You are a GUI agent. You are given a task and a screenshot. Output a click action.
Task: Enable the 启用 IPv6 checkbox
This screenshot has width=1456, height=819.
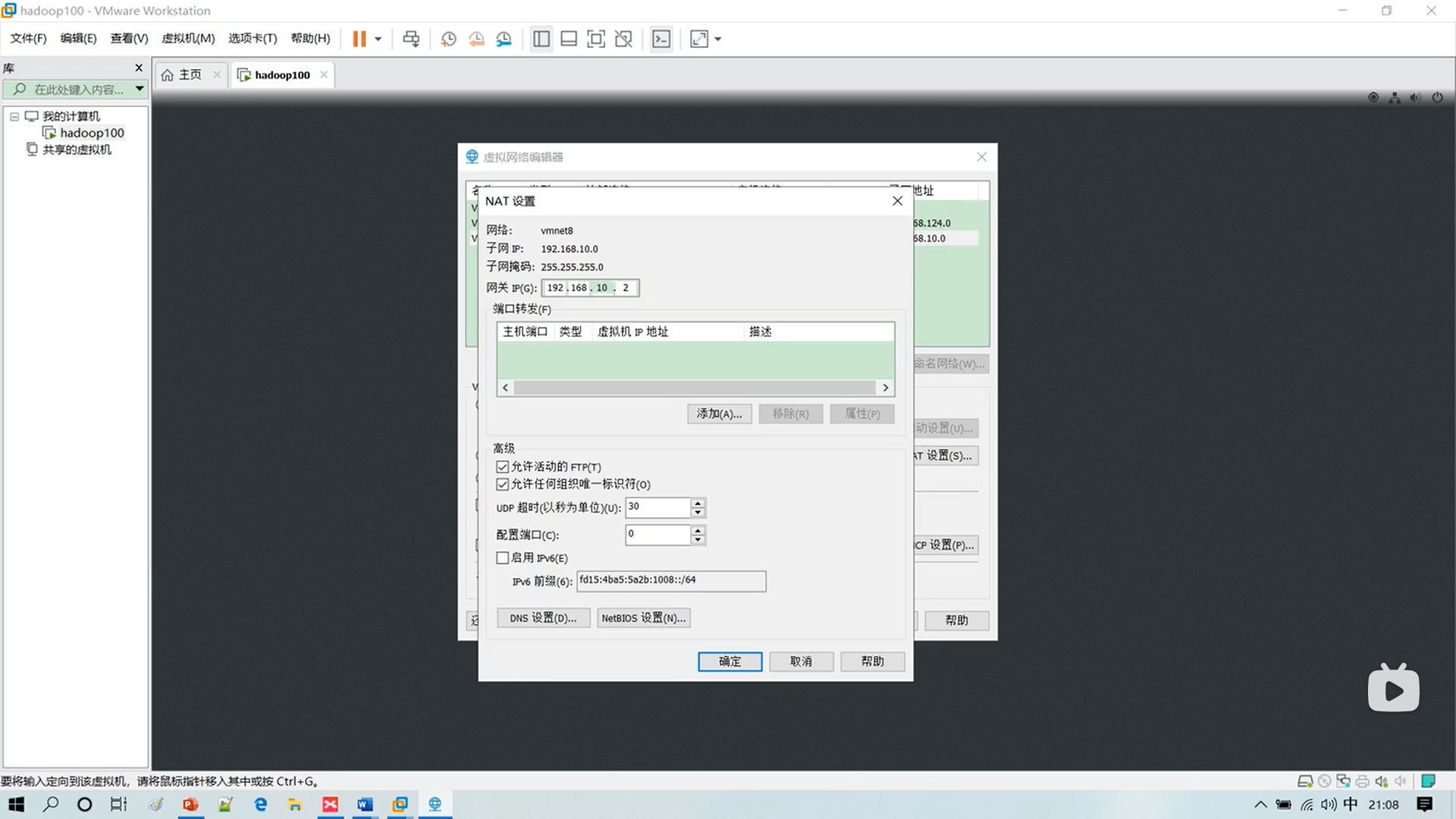(x=502, y=557)
